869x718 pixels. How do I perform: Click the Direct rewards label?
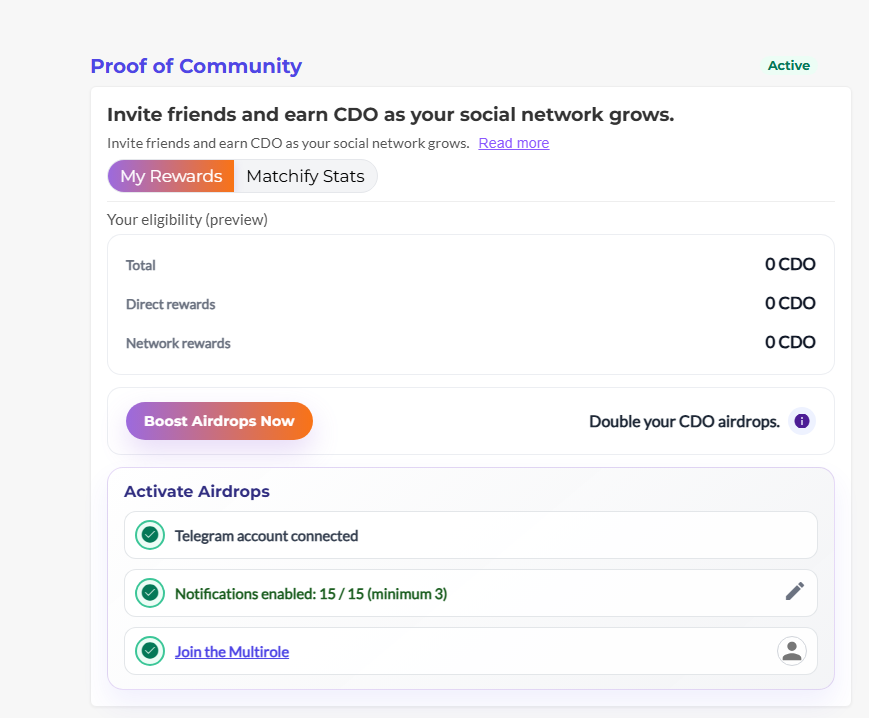pos(170,304)
